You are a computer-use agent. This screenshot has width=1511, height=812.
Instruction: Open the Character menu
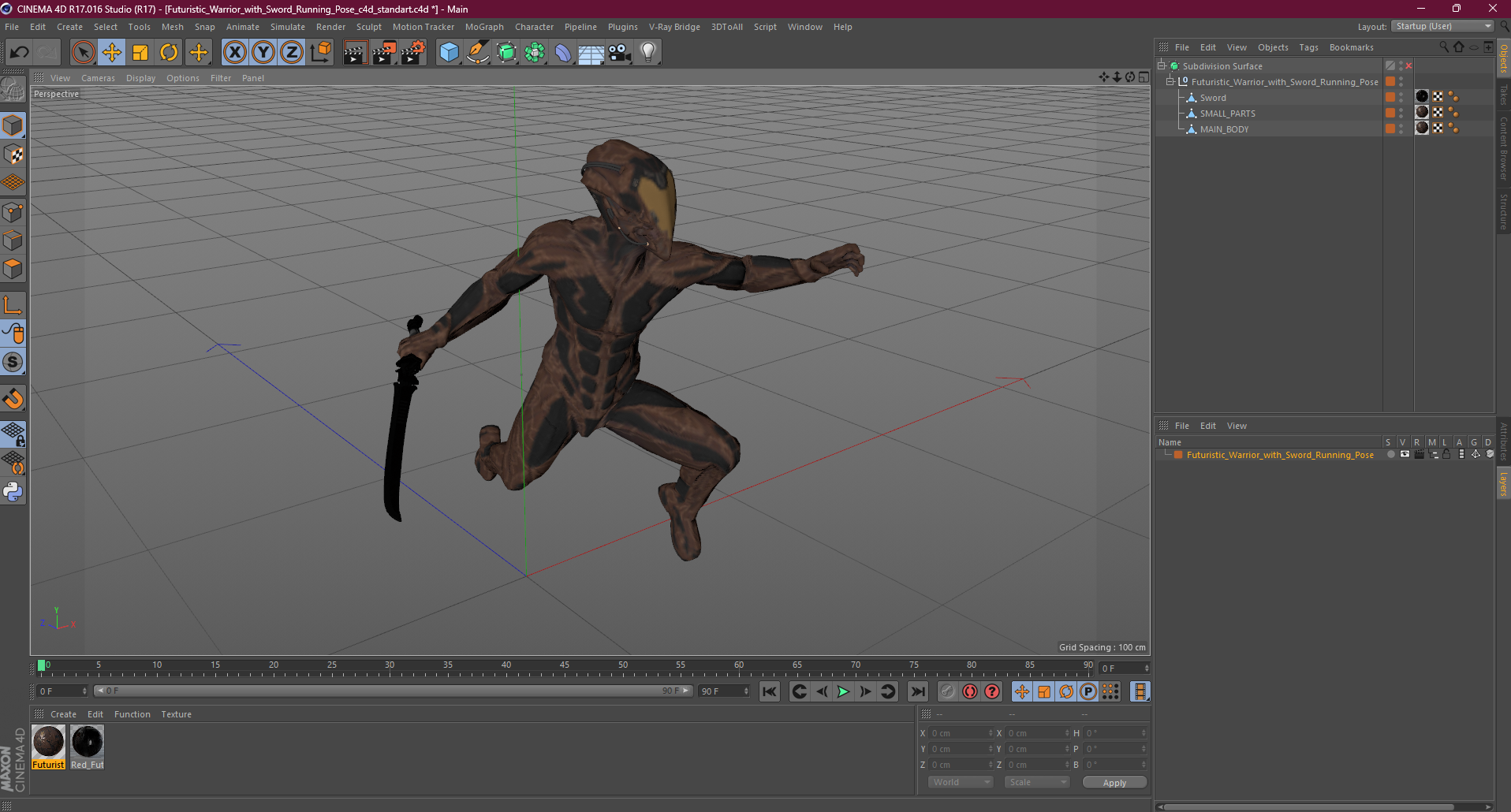(x=534, y=27)
